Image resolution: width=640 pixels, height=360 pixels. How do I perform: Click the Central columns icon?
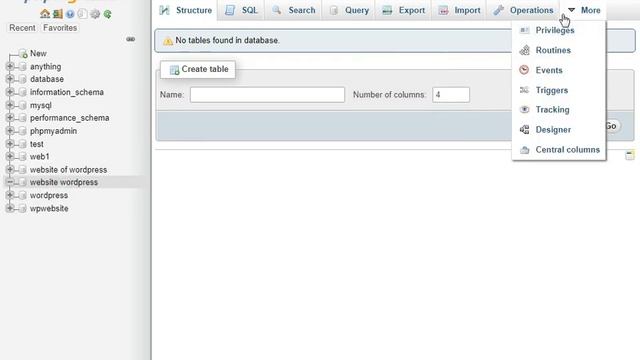[x=524, y=150]
